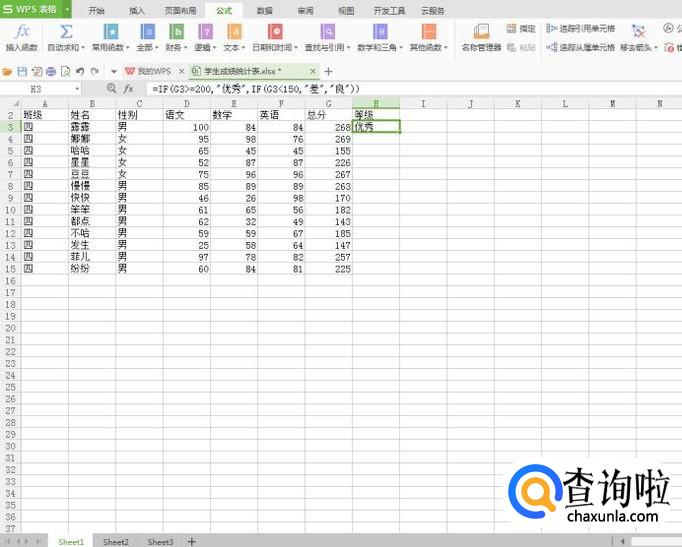The image size is (682, 547).
Task: Click Trace Dependents (追踪从属单元格)
Action: [581, 47]
